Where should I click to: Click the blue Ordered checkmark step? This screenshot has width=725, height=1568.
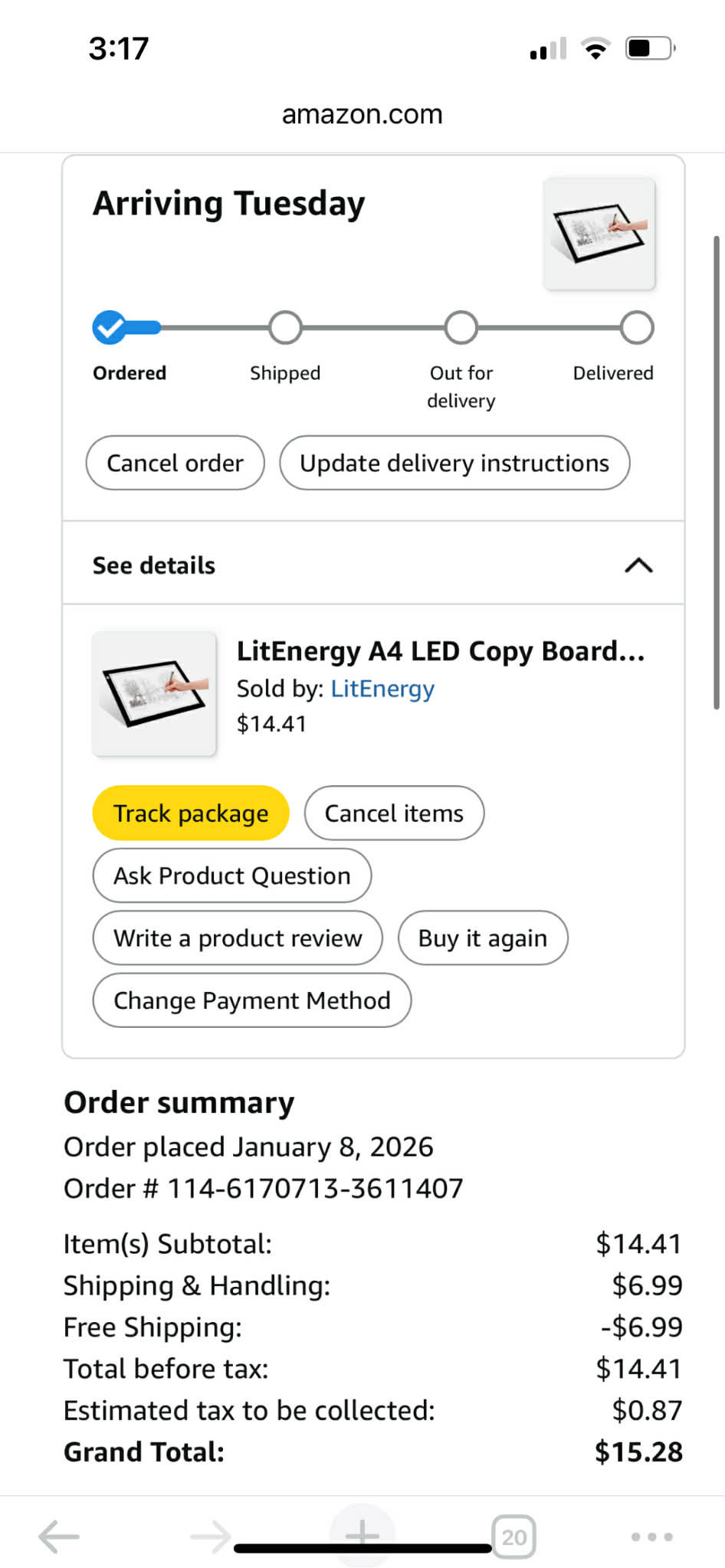[110, 328]
